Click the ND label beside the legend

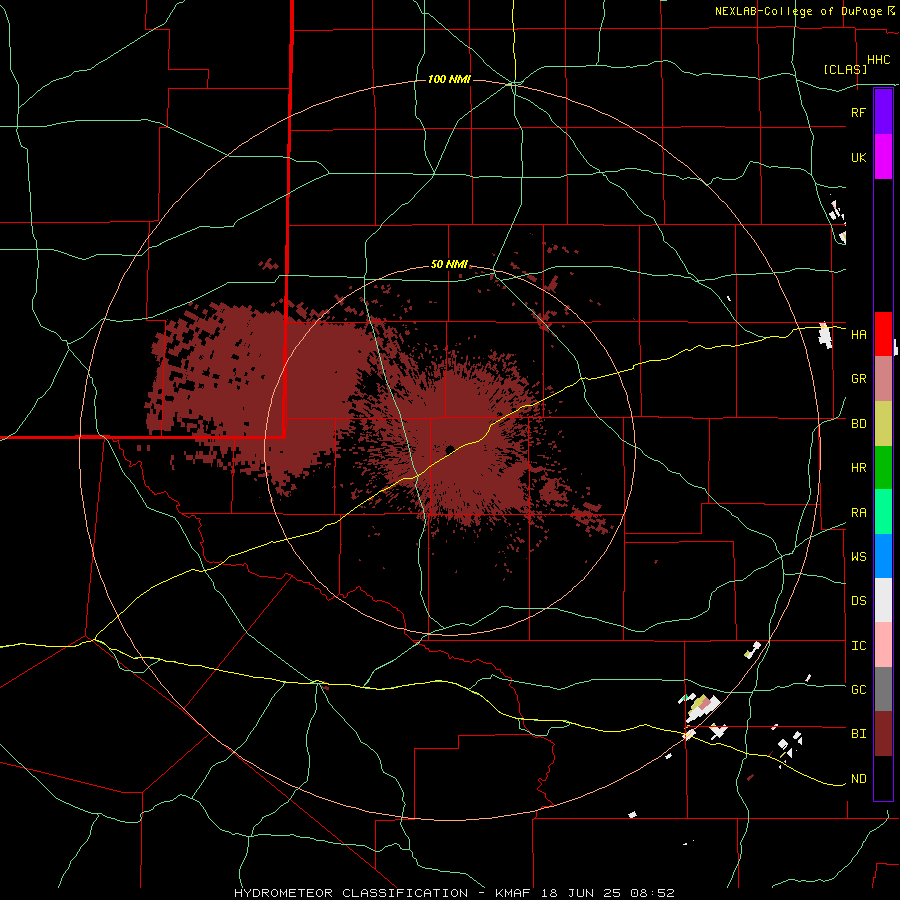858,779
